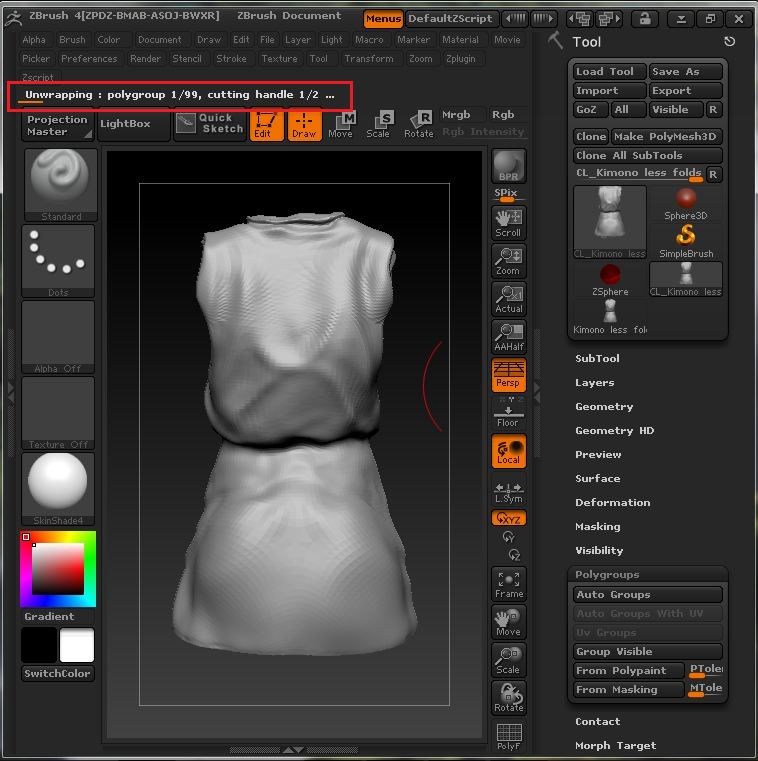The width and height of the screenshot is (758, 761).
Task: Click the Actual size icon
Action: pos(509,299)
